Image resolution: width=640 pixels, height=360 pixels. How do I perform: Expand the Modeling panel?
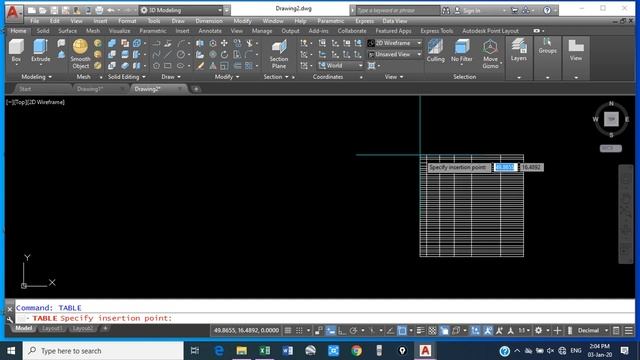click(x=37, y=77)
